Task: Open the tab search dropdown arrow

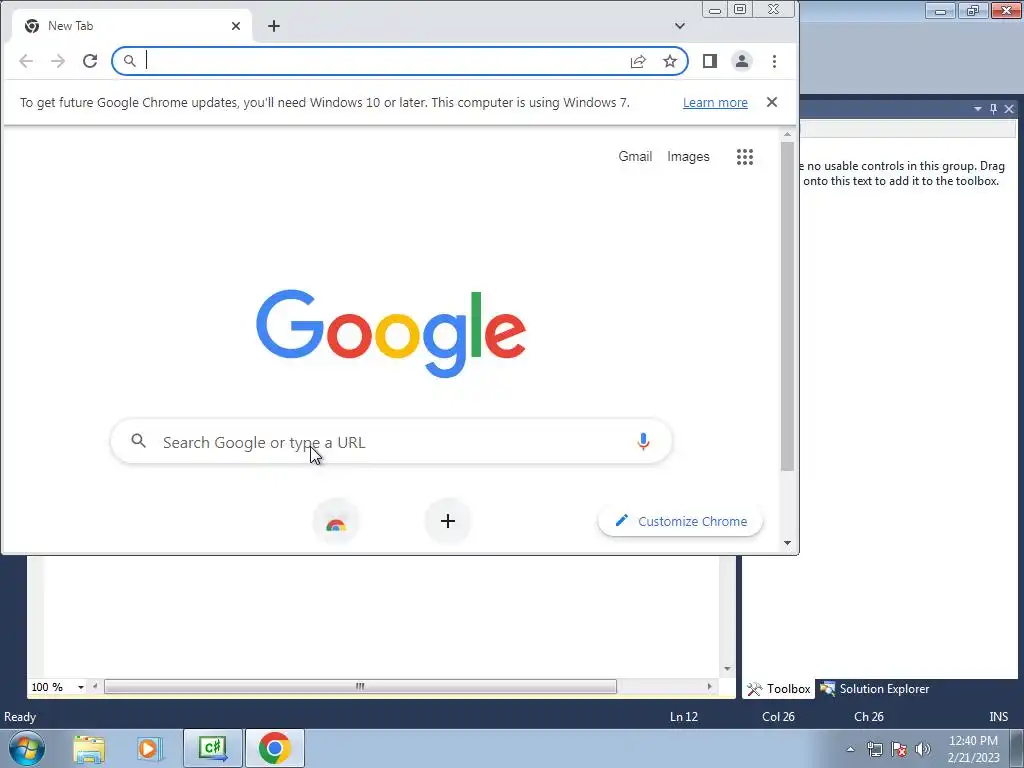Action: 680,26
